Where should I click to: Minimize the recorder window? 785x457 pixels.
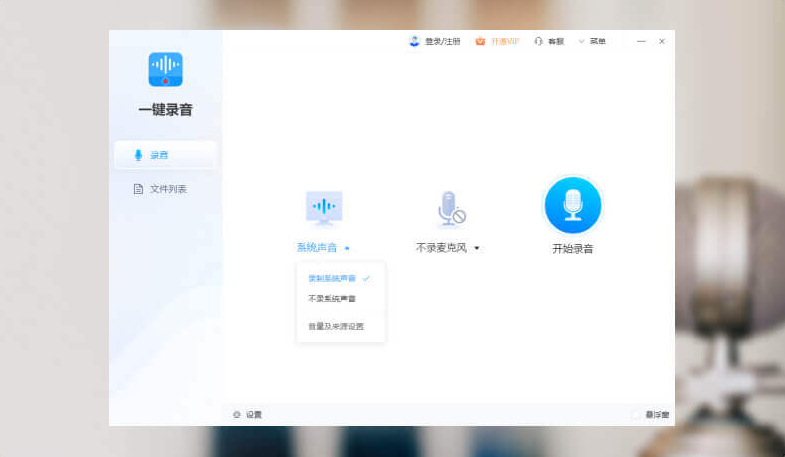641,41
